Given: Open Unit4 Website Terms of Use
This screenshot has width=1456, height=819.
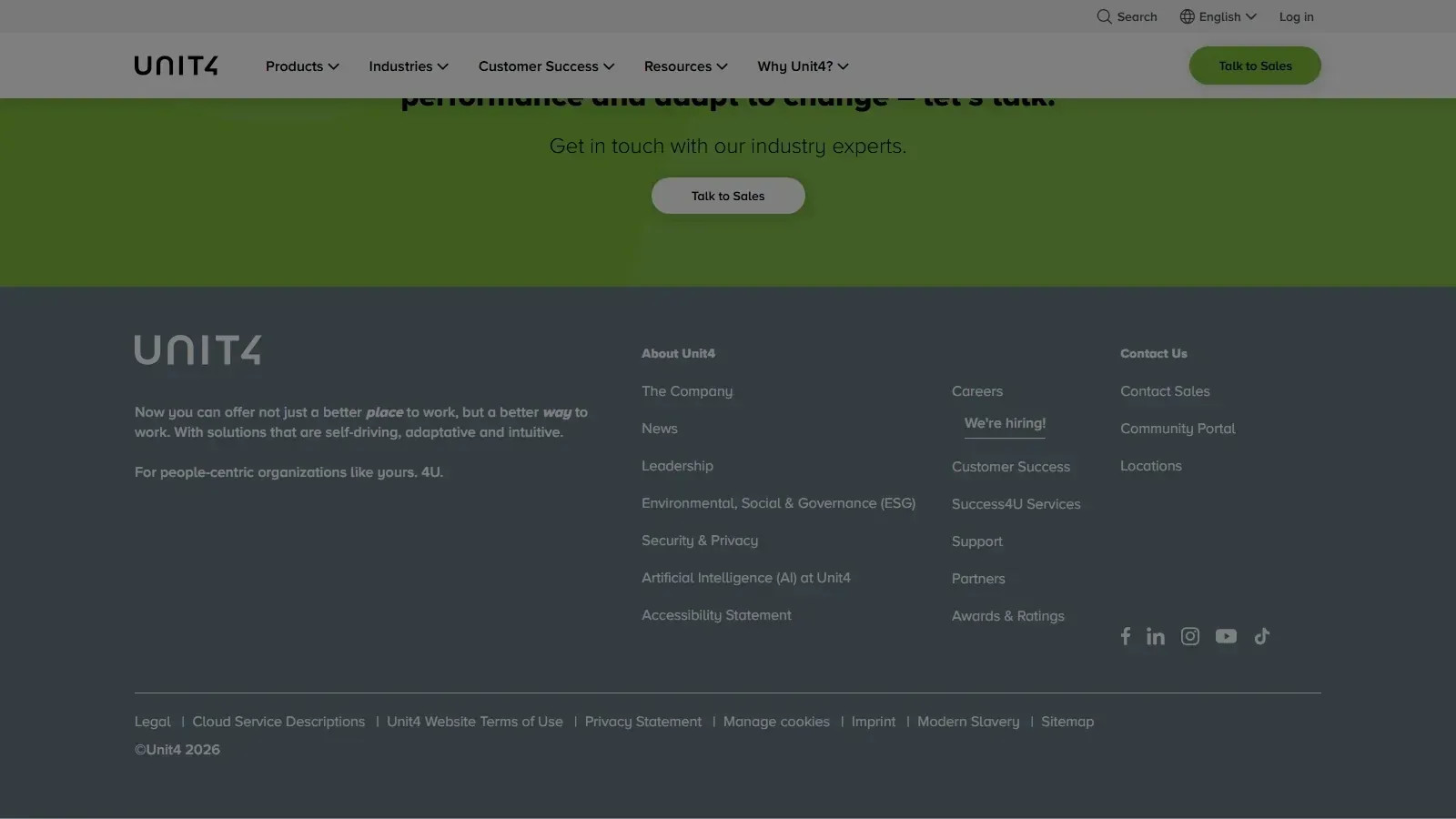Looking at the screenshot, I should pyautogui.click(x=475, y=722).
